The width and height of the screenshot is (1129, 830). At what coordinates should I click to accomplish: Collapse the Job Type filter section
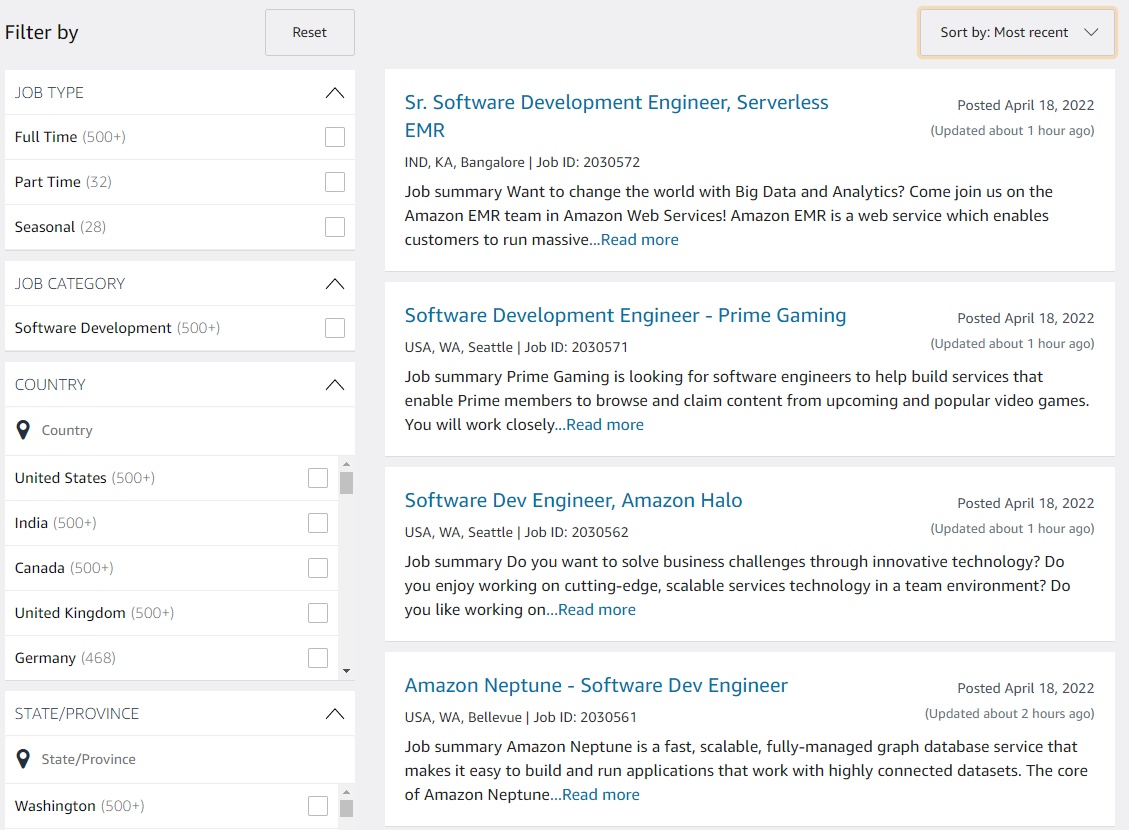click(335, 93)
